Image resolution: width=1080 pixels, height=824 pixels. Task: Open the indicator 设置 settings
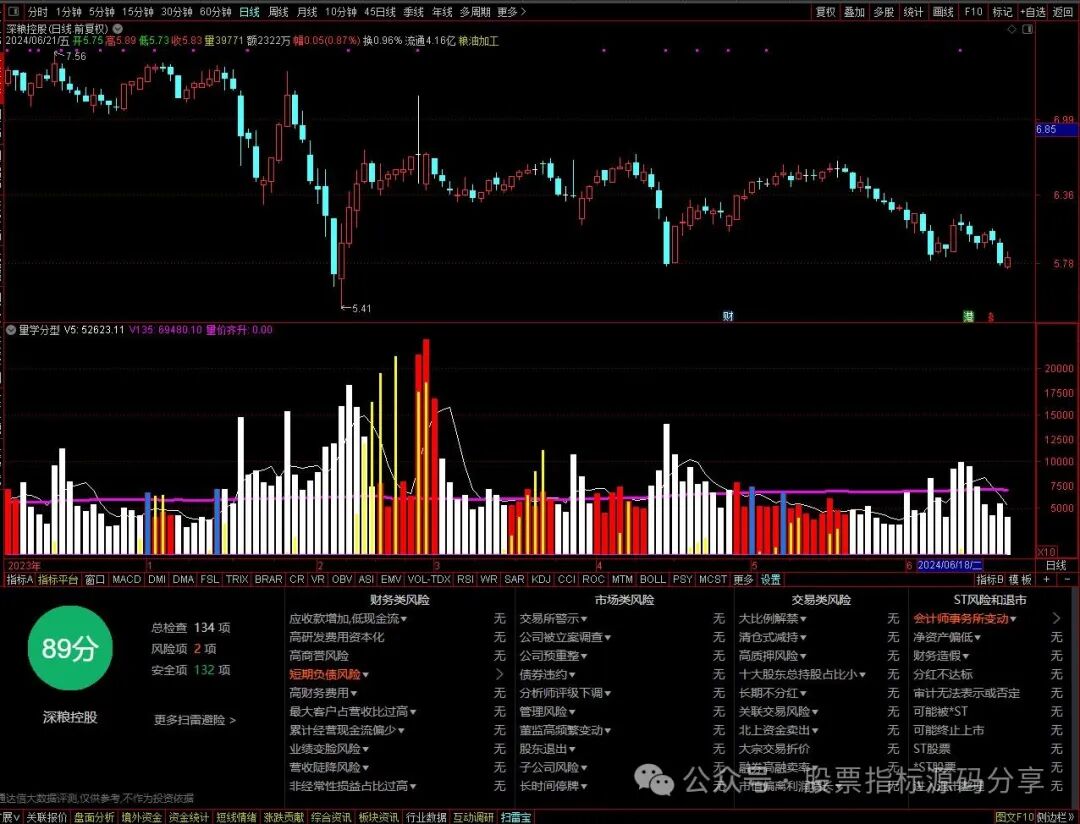click(x=770, y=579)
